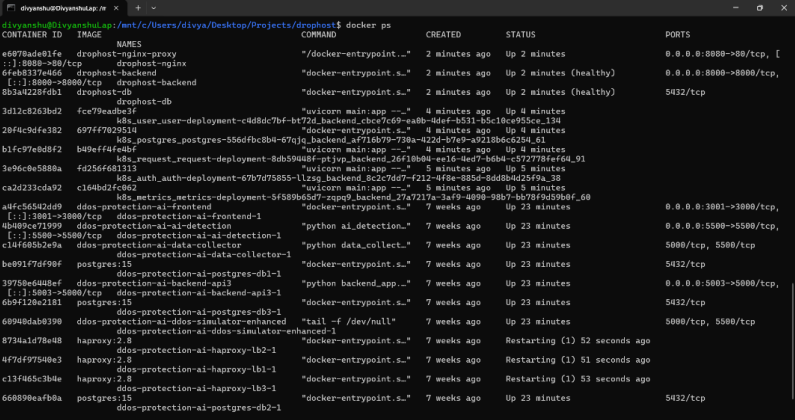Click image name ddos-protection-ai-frontend
The image size is (795, 420).
144,207
